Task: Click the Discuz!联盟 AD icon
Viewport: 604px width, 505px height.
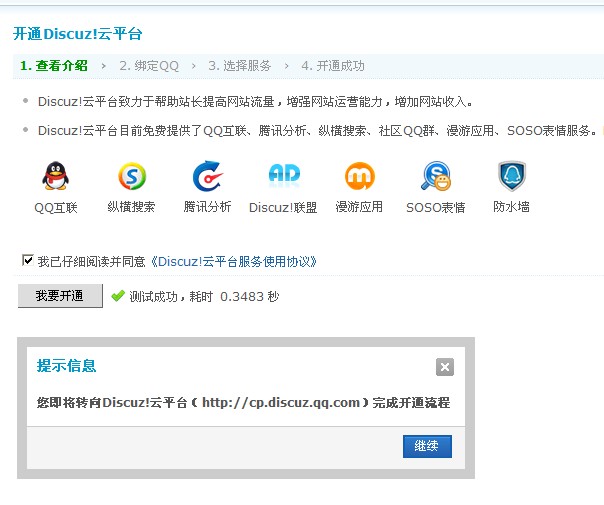Action: point(284,175)
